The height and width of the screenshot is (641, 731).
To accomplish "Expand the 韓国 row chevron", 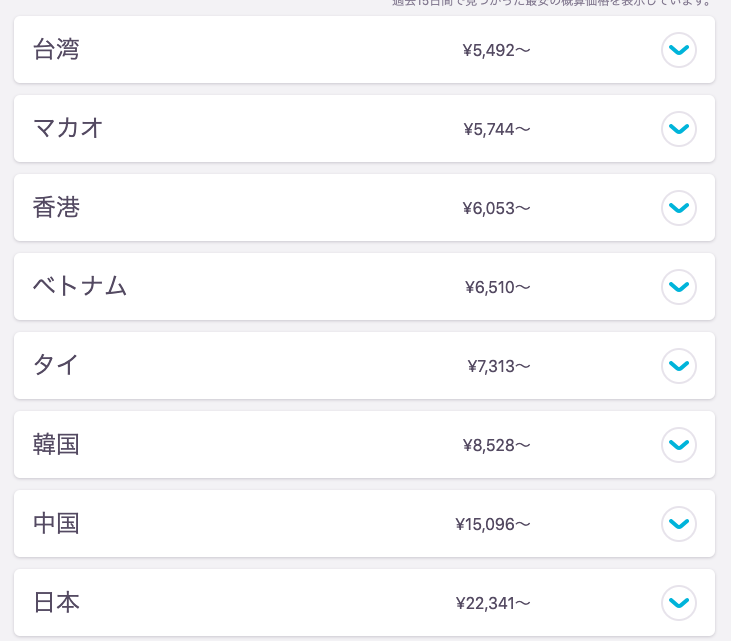I will coord(679,445).
